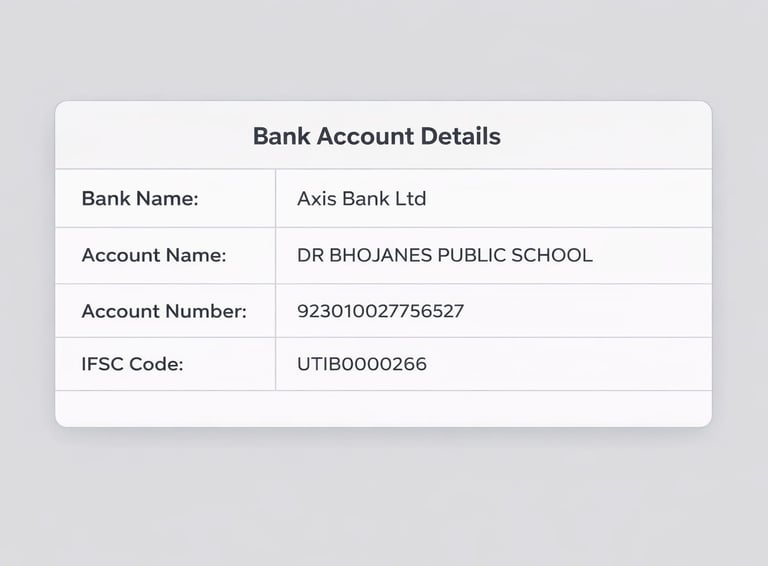Click the word BHOJANES in the account name
Image resolution: width=768 pixels, height=566 pixels.
click(381, 255)
